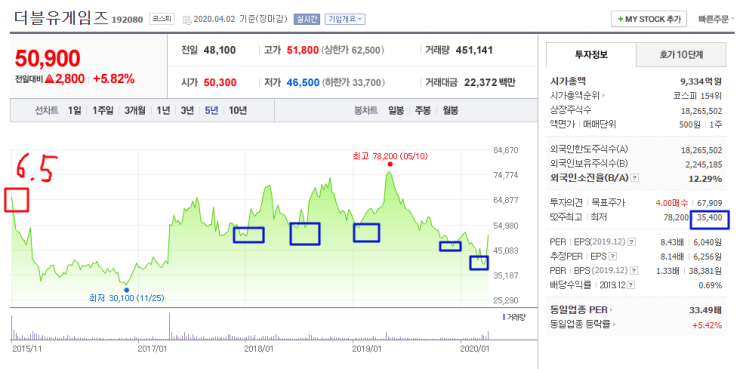Click the 4.00매수 investment opinion
The width and height of the screenshot is (743, 369).
coord(672,203)
